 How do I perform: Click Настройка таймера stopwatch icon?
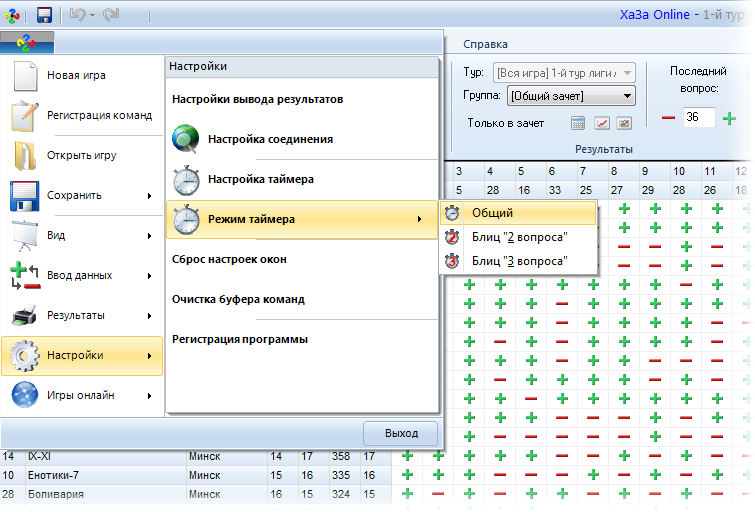pos(186,180)
